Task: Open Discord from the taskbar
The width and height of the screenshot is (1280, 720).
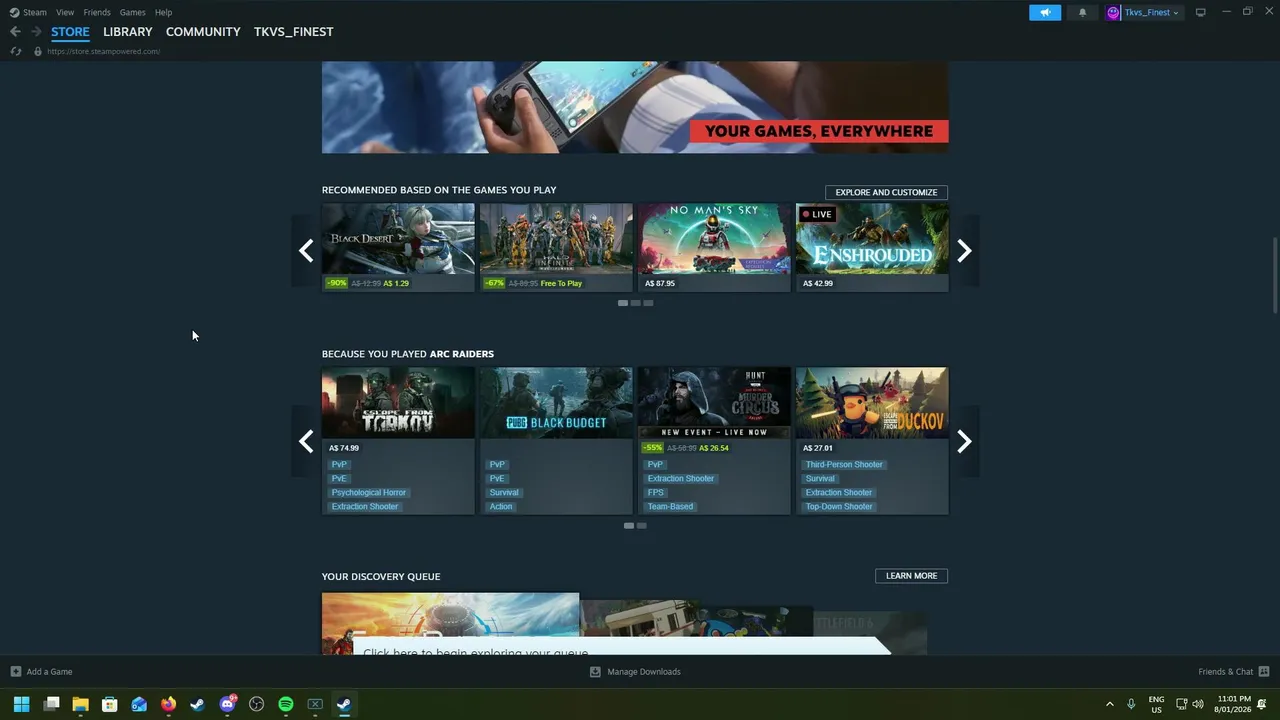Action: coord(227,704)
